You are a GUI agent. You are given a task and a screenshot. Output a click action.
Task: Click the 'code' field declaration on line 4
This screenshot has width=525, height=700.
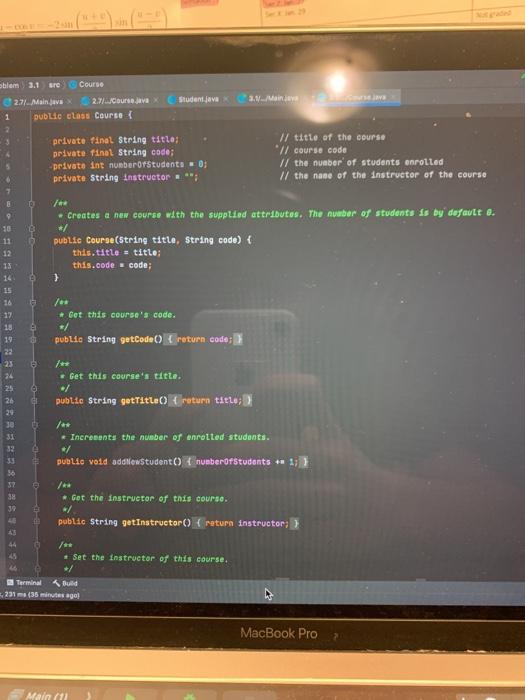tap(162, 152)
